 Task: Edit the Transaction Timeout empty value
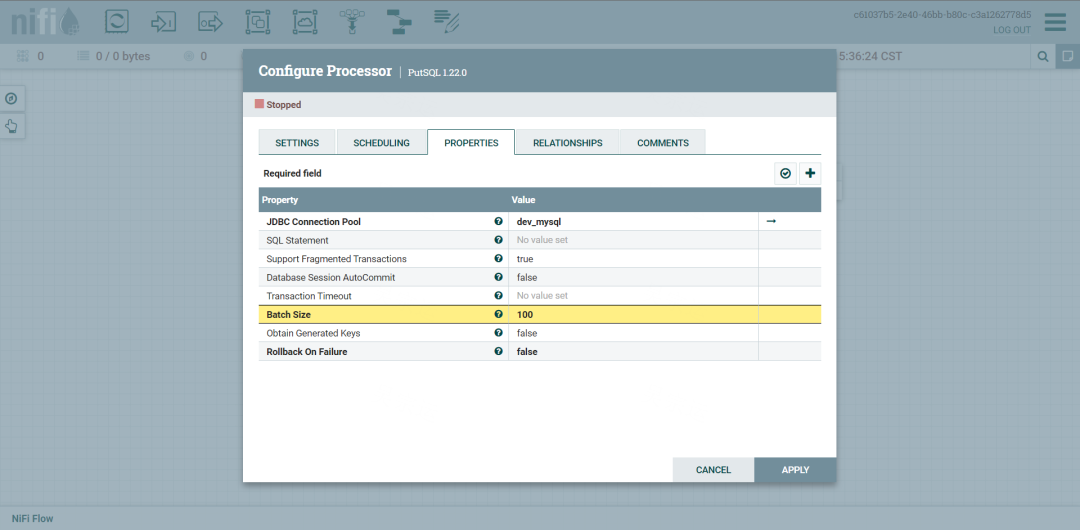pos(633,295)
